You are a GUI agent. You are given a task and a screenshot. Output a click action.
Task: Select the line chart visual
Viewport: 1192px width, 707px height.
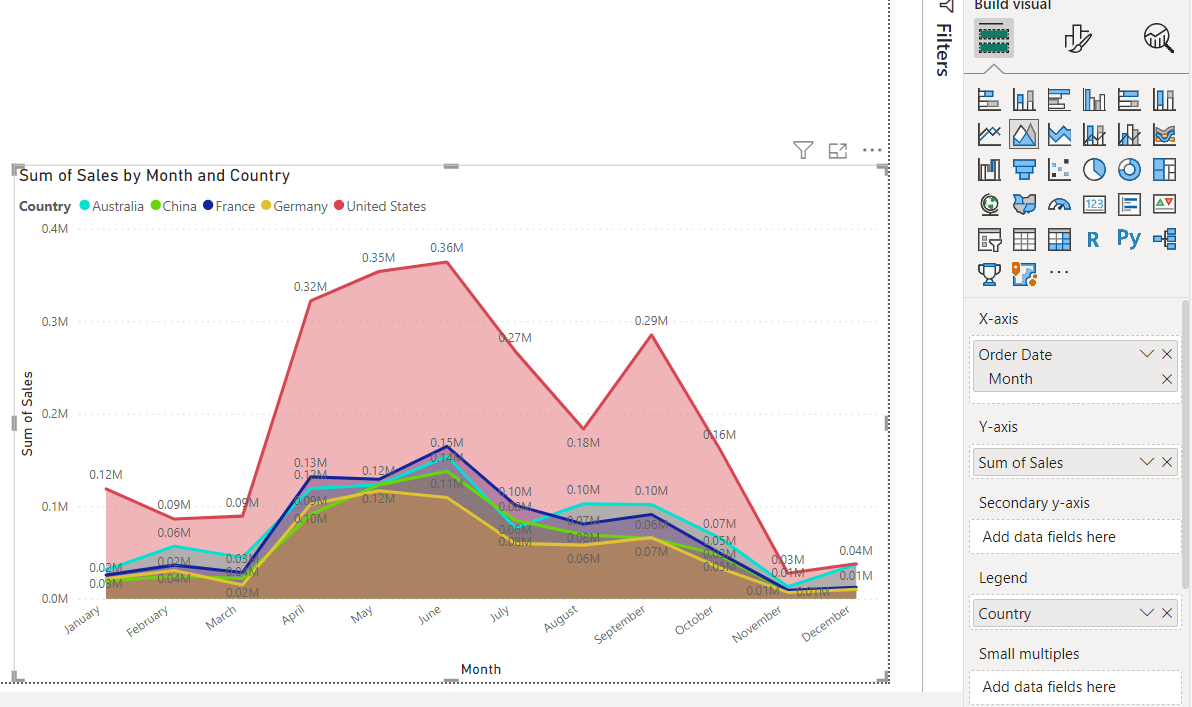989,134
